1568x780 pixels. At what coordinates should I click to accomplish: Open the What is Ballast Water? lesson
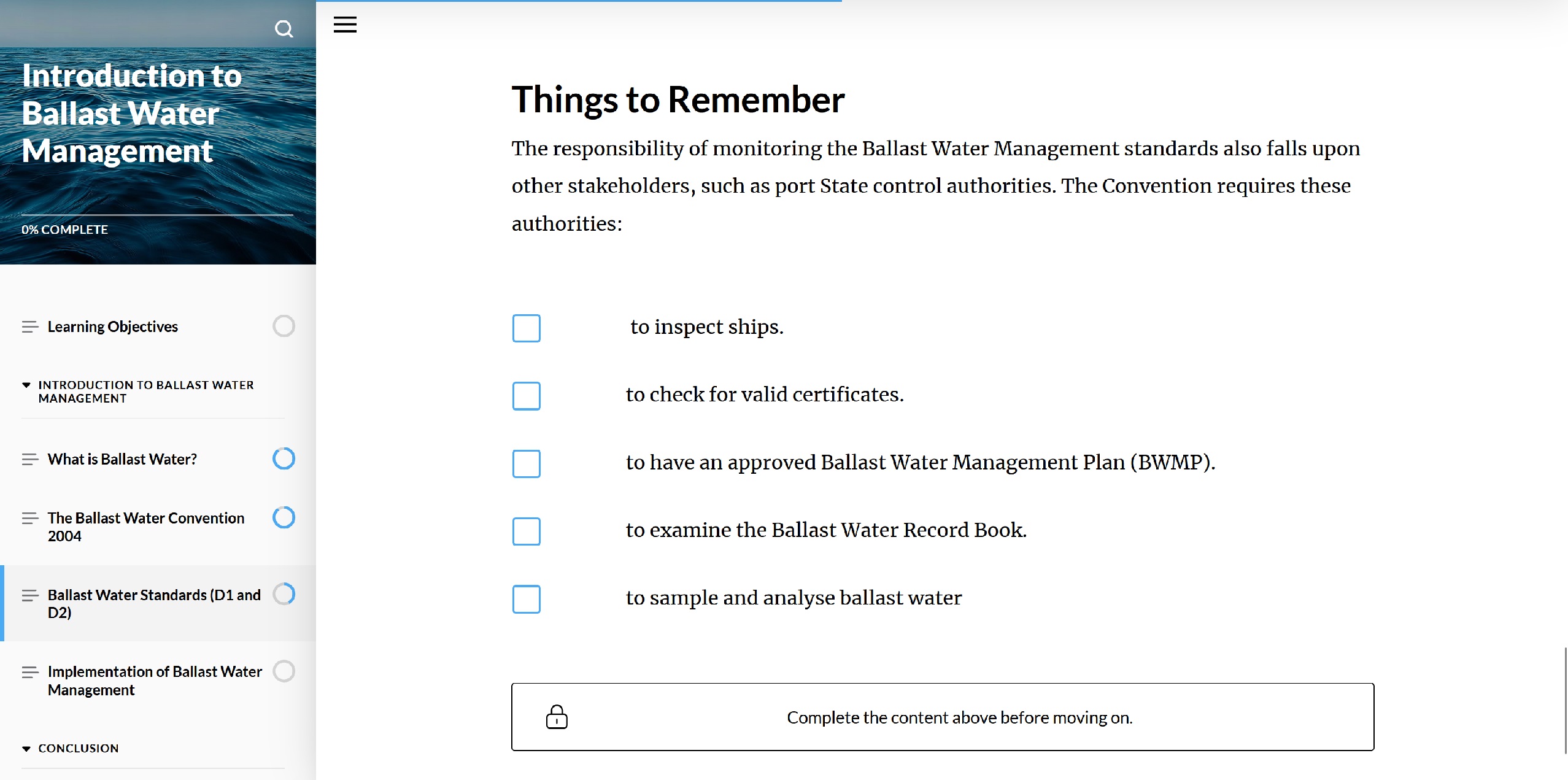(x=122, y=459)
